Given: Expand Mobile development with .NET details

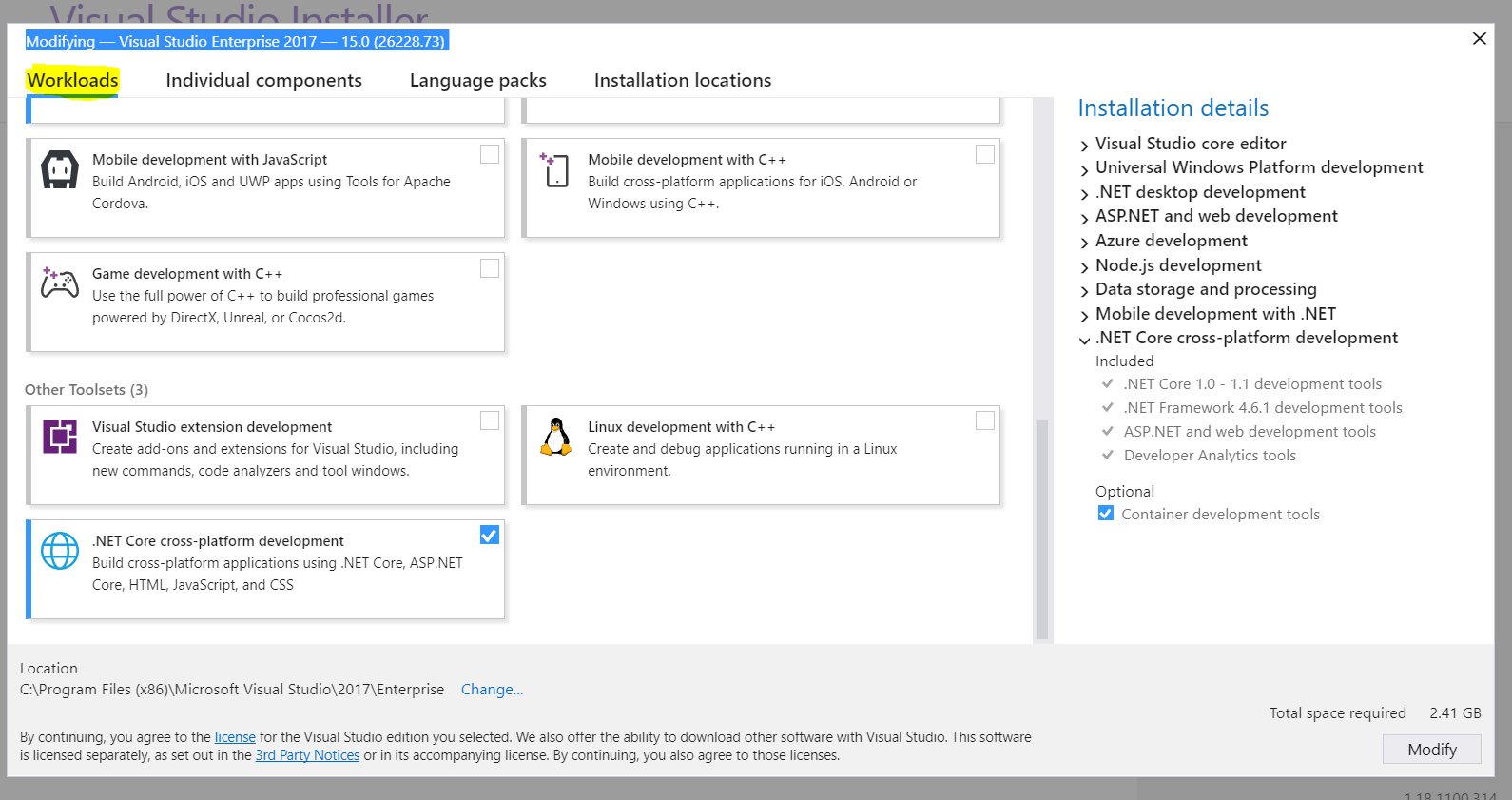Looking at the screenshot, I should point(1084,316).
